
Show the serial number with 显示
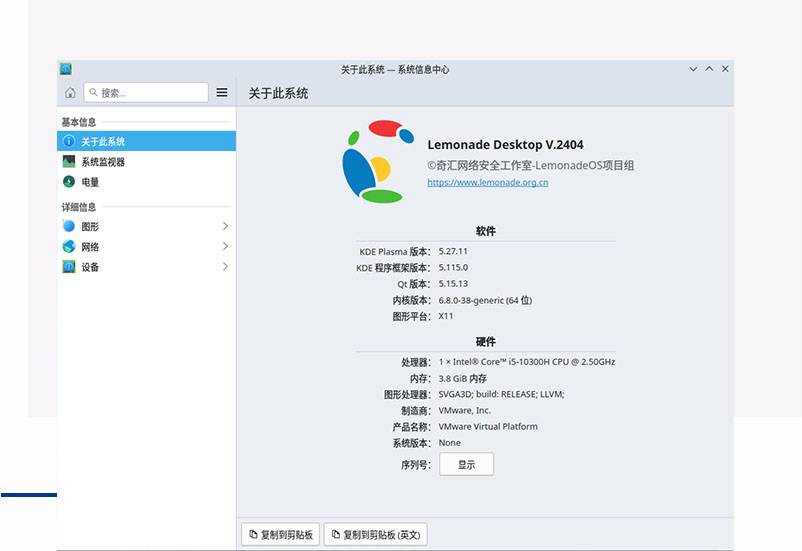(466, 465)
